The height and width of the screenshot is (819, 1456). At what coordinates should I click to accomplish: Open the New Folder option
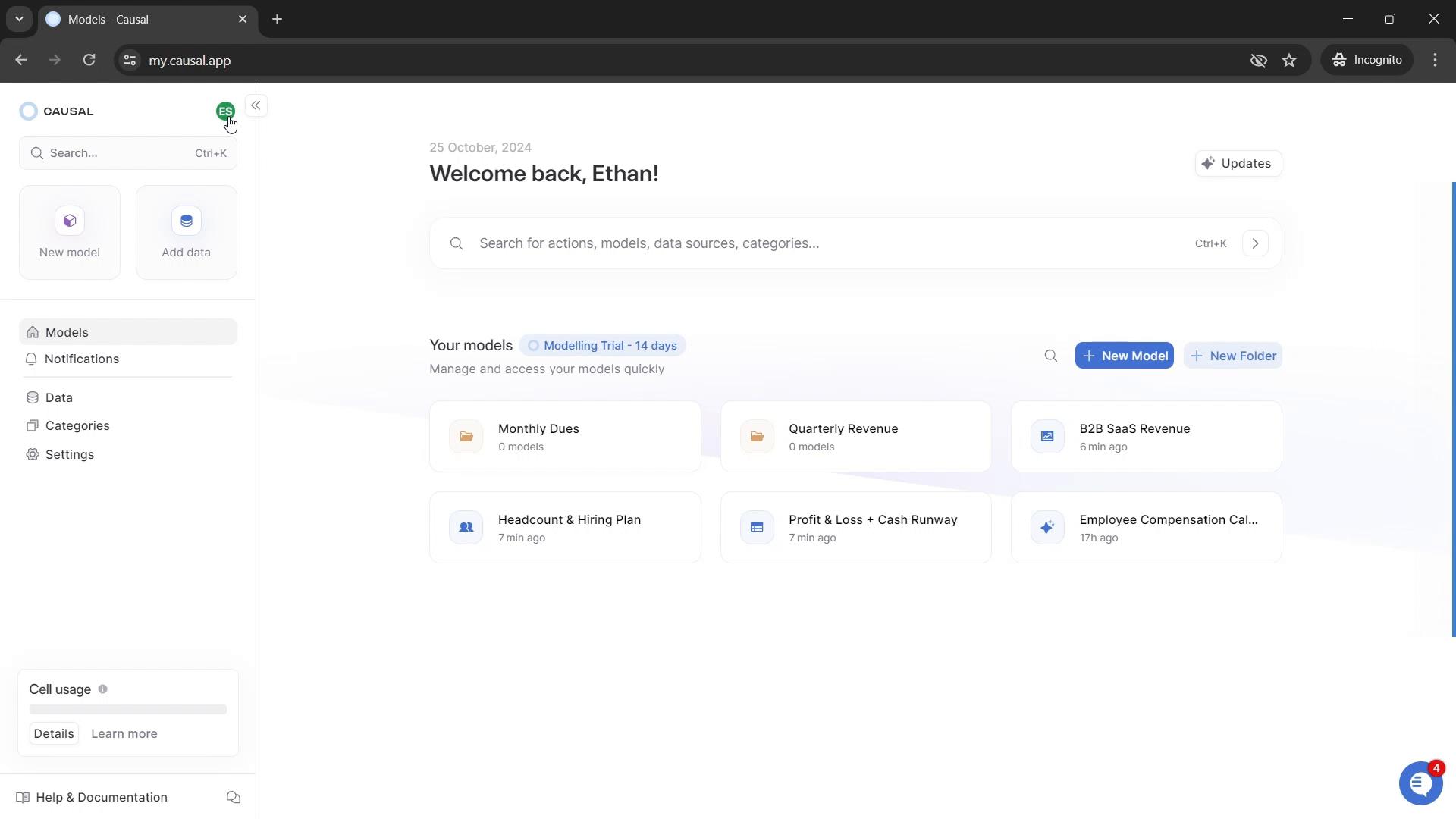coord(1232,355)
